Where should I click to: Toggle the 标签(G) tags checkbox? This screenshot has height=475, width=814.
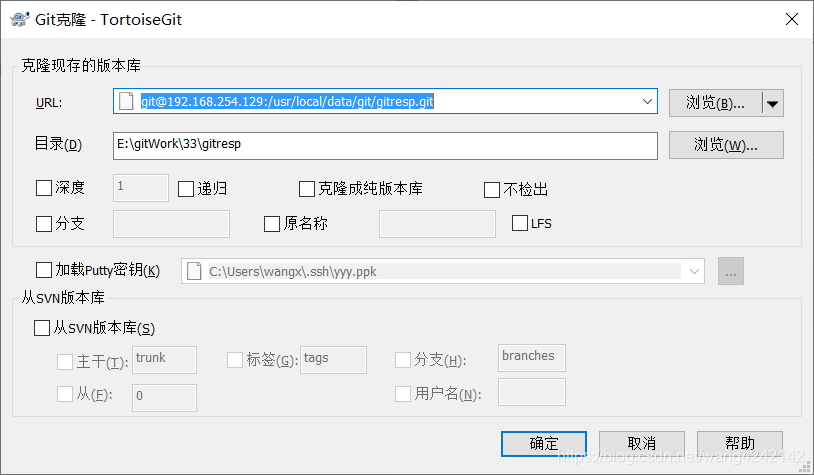(x=235, y=360)
